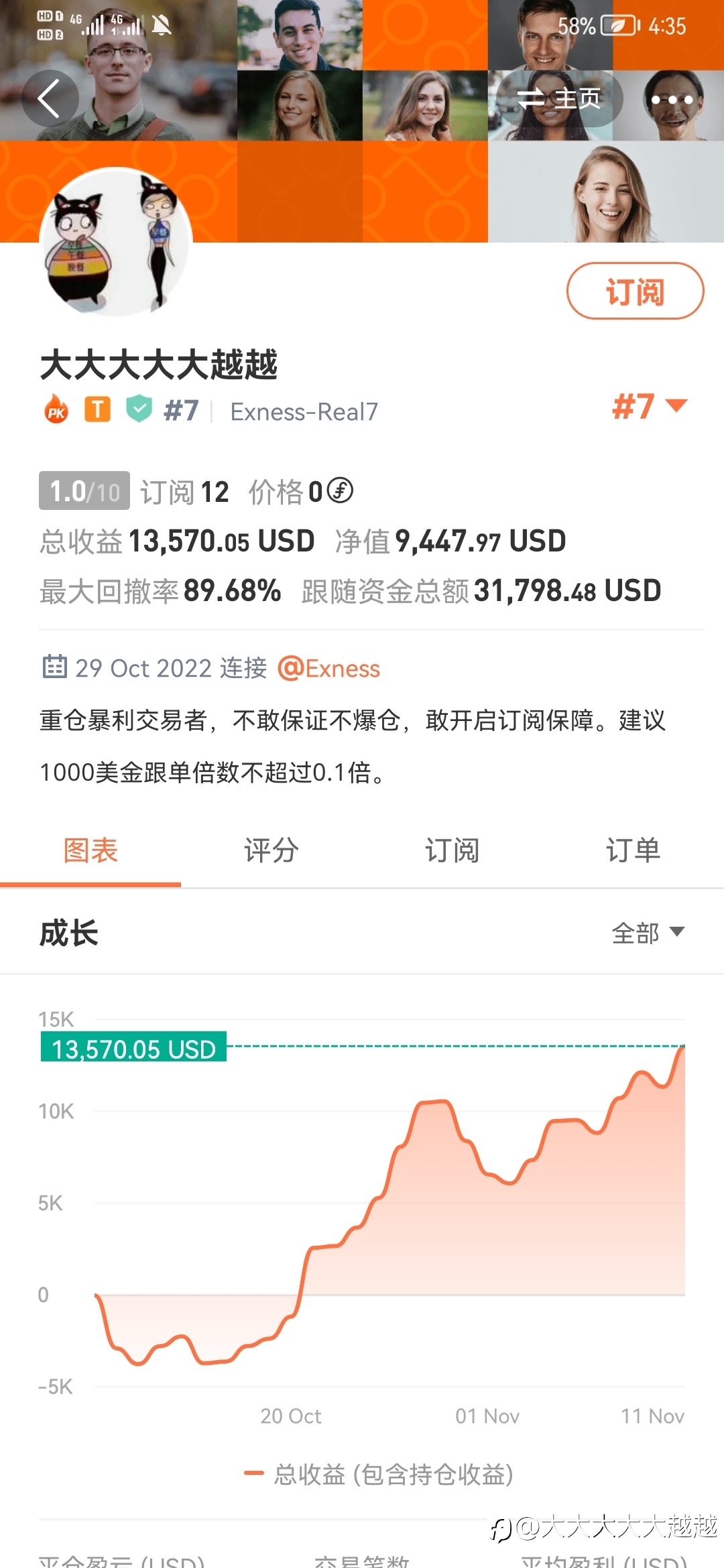Tap the PK flame badge icon
Image resolution: width=724 pixels, height=1568 pixels.
tap(56, 409)
